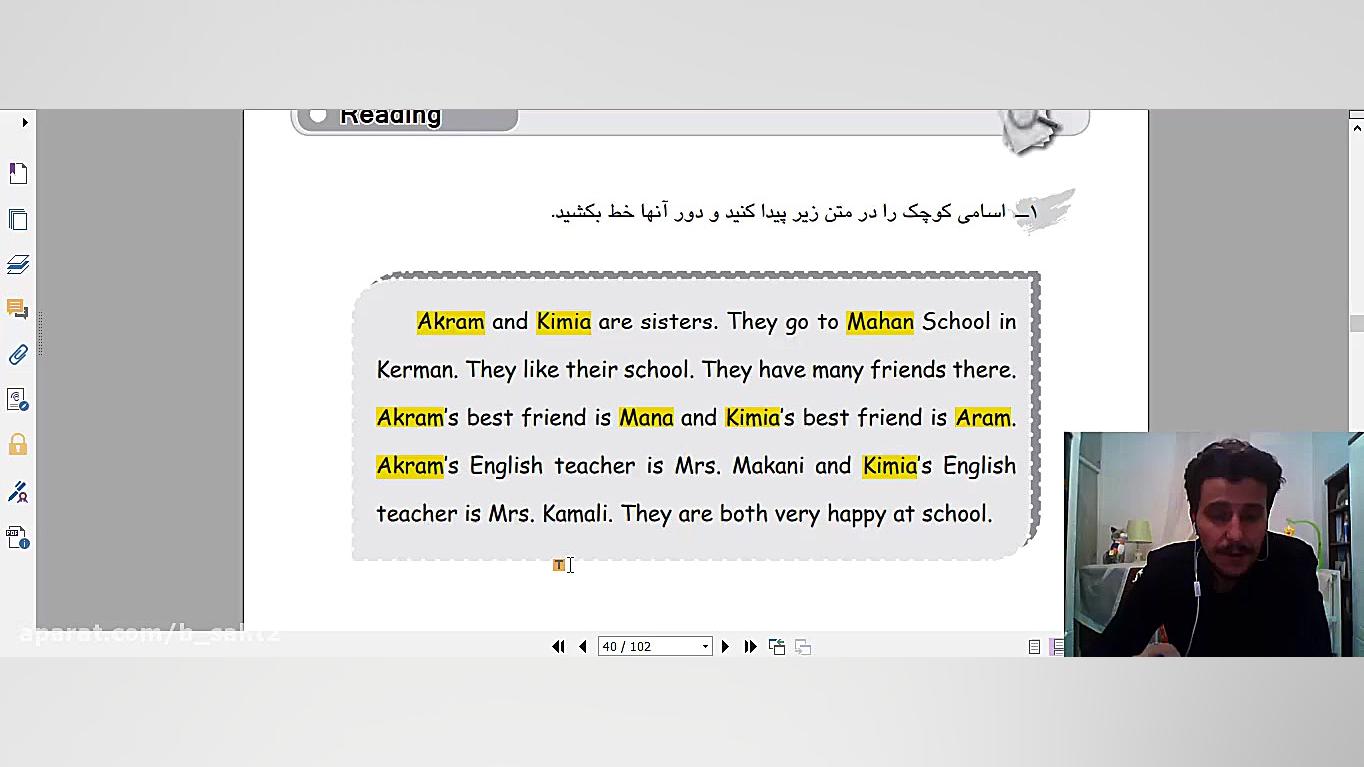Go to the previous page
Image resolution: width=1364 pixels, height=767 pixels.
point(583,647)
